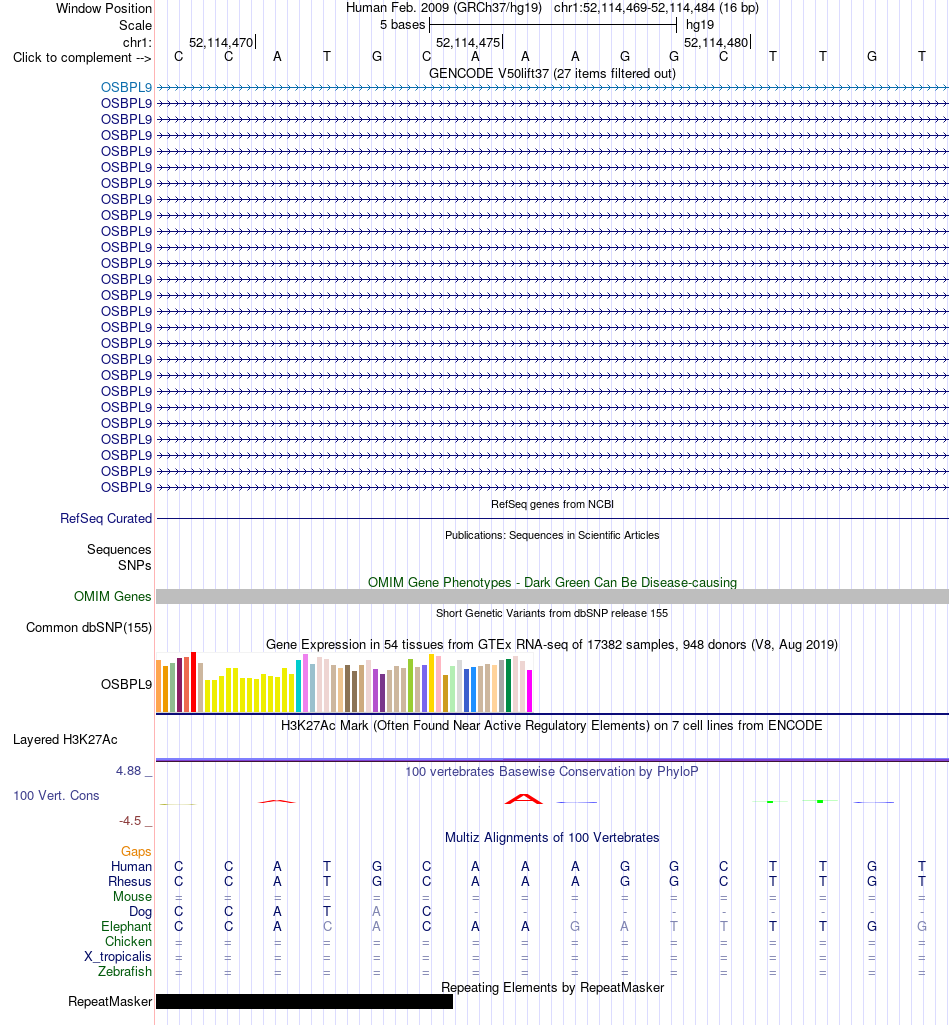The width and height of the screenshot is (950, 1025).
Task: Select the Zebrafish alignment row label
Action: 125,971
